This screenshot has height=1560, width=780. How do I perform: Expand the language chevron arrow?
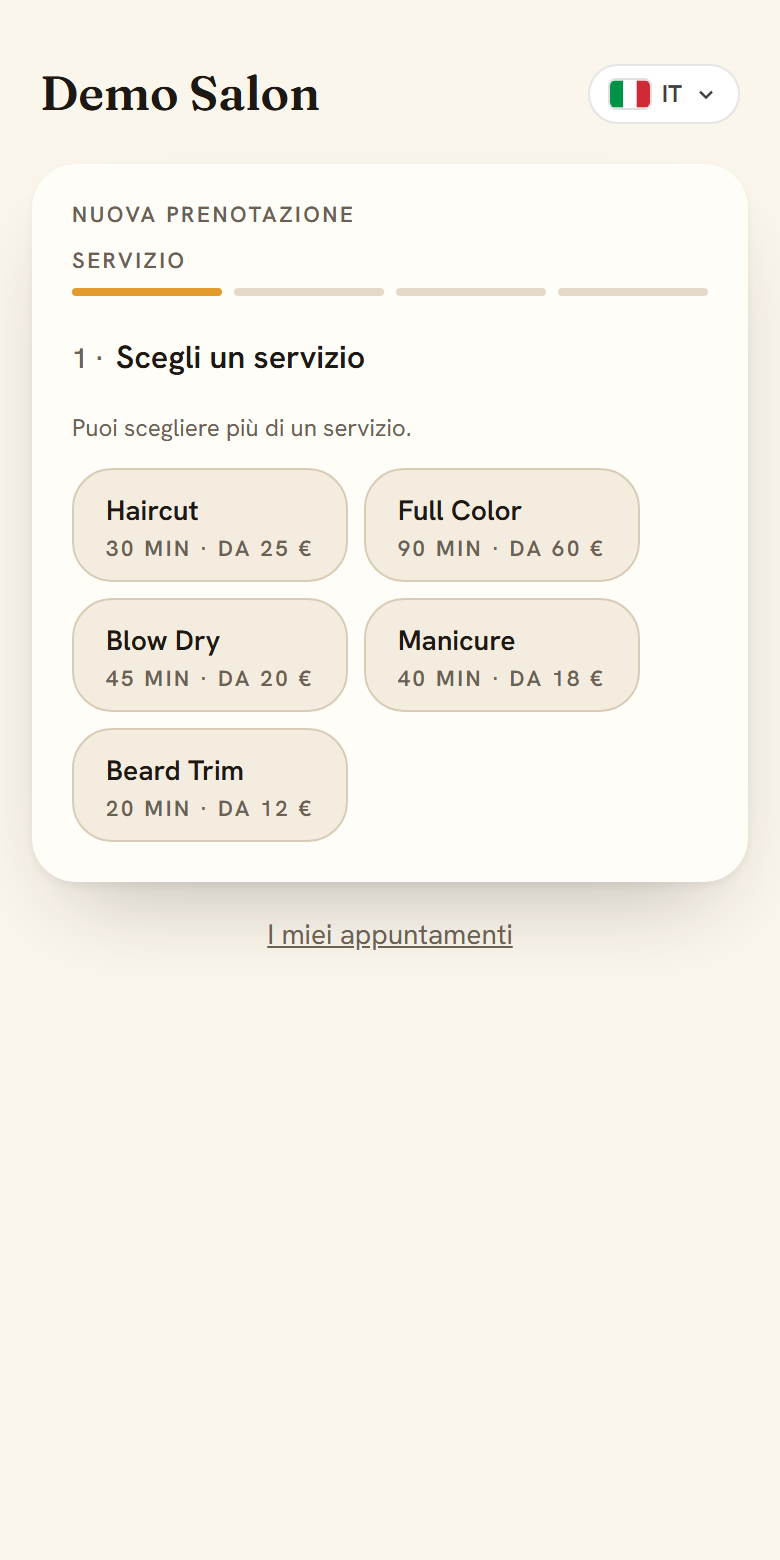(x=706, y=95)
